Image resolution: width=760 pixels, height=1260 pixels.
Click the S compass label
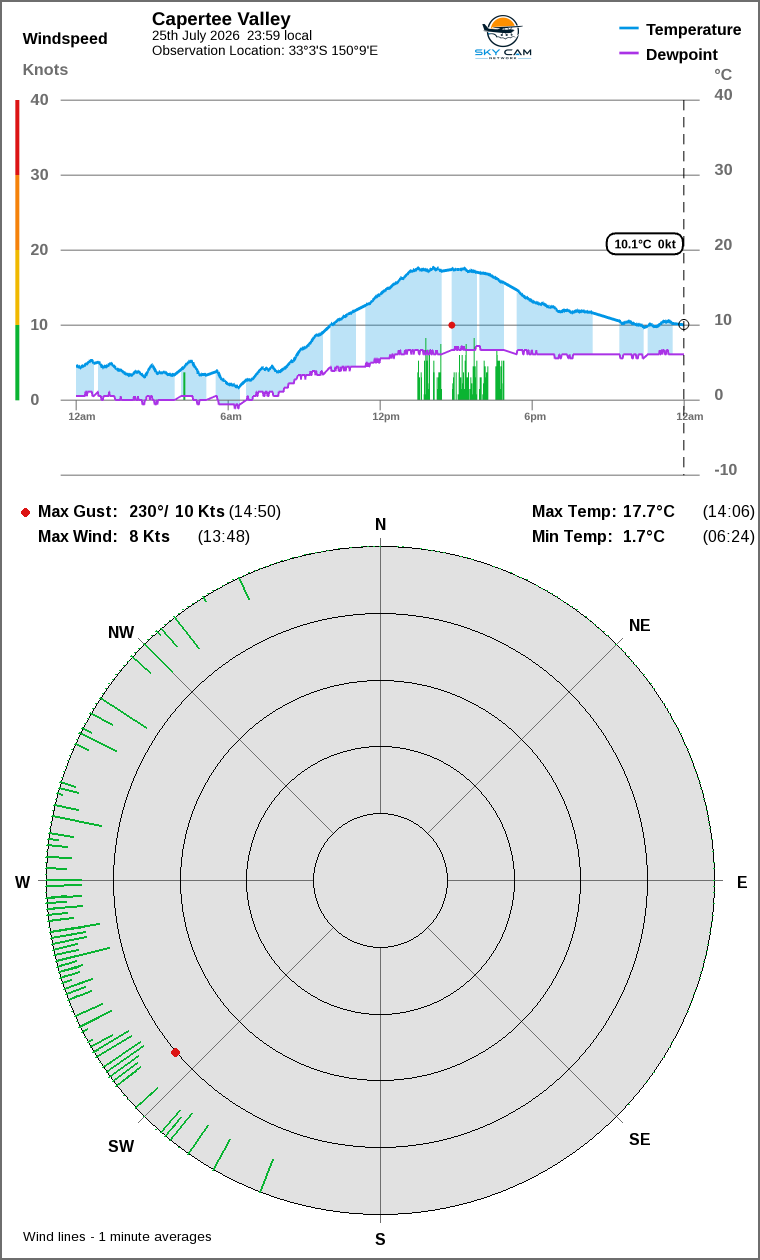380,1240
